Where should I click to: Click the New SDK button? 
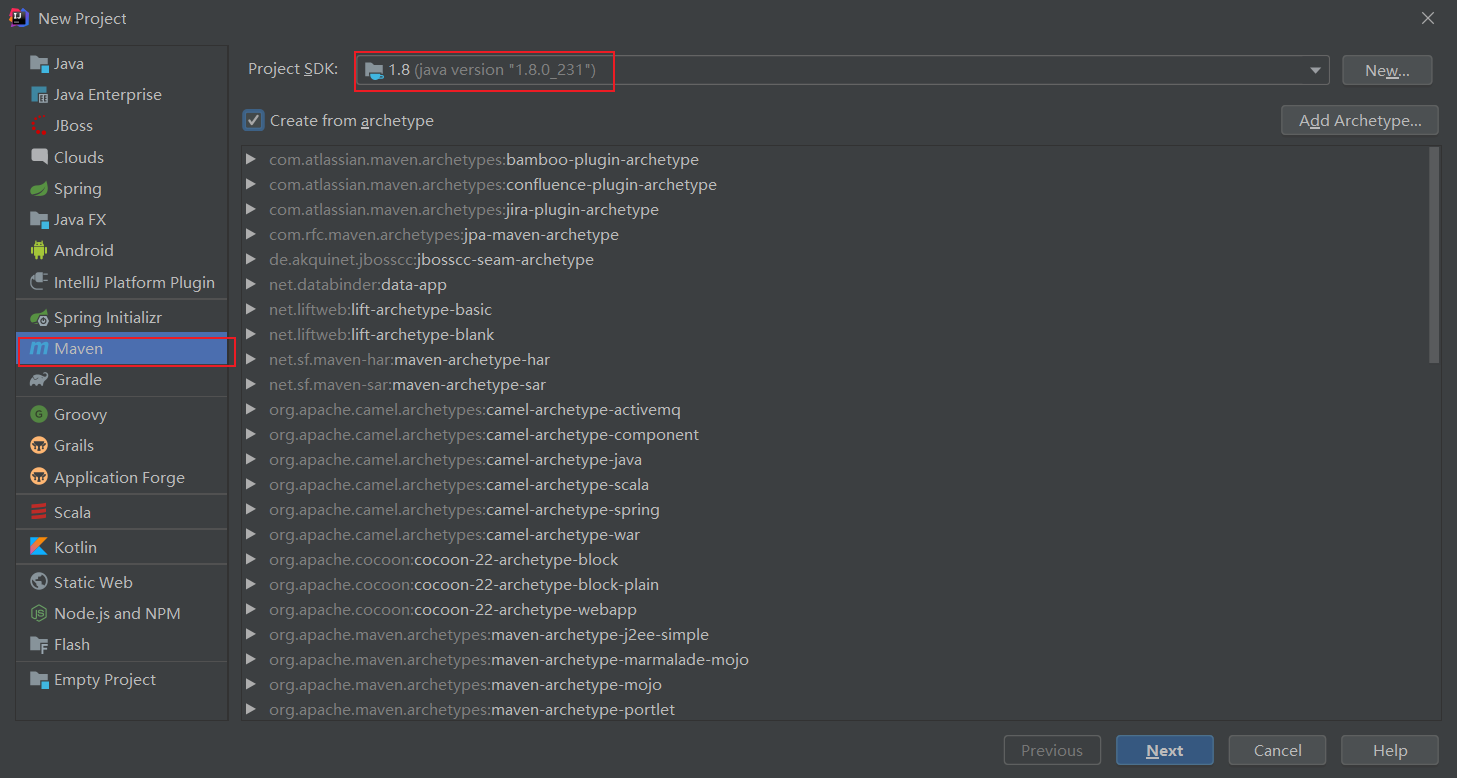[1386, 70]
